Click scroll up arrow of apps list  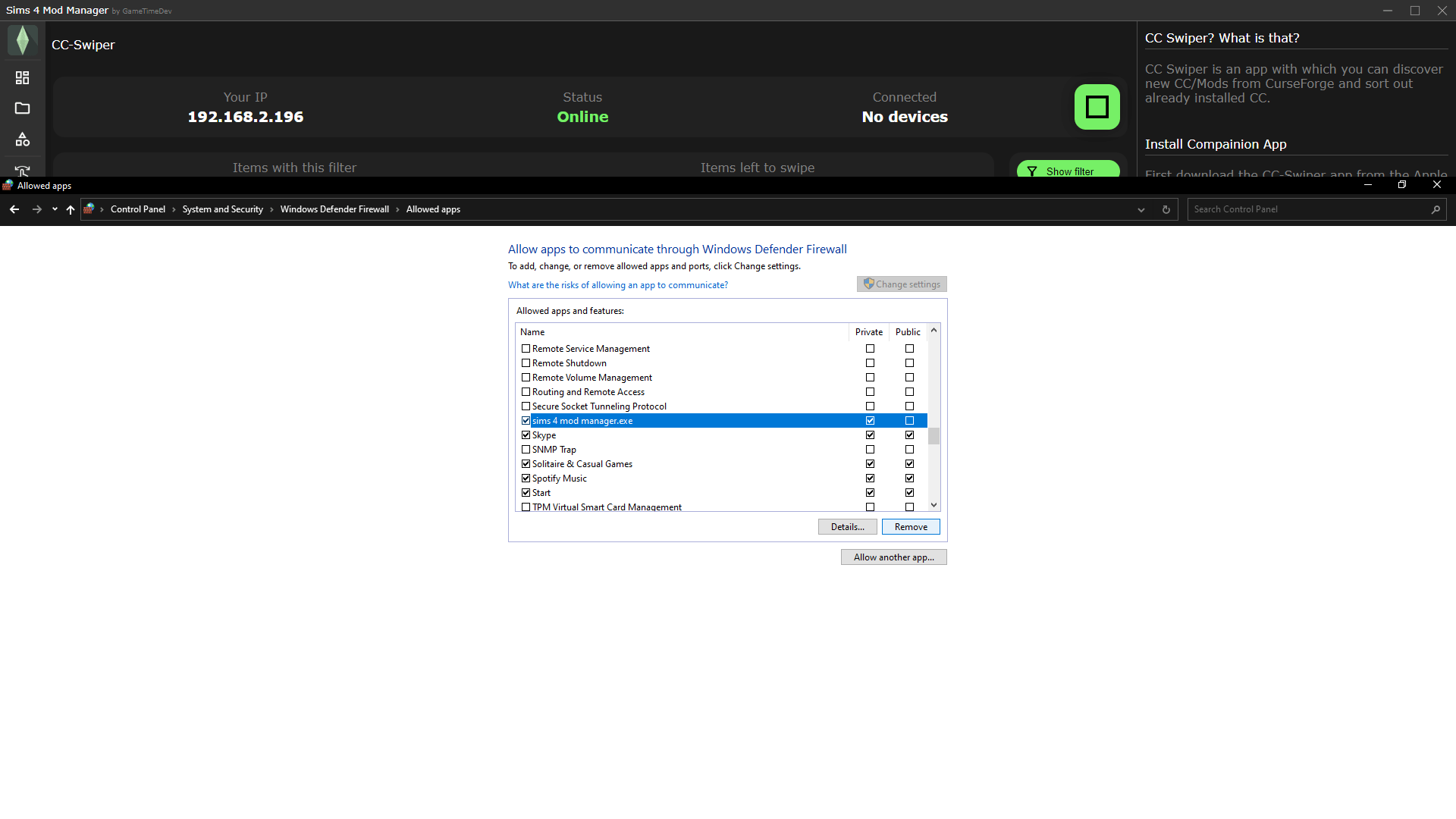934,330
